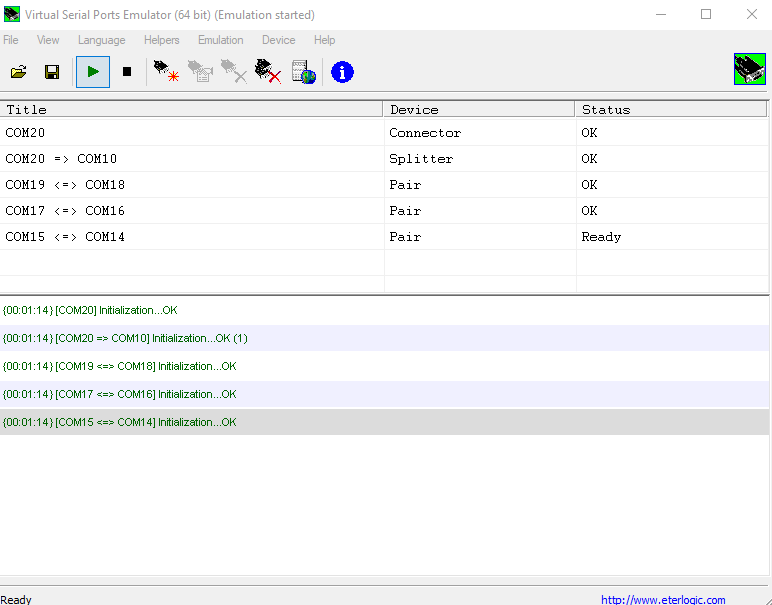Open the Help menu
This screenshot has height=605, width=772.
click(x=324, y=40)
